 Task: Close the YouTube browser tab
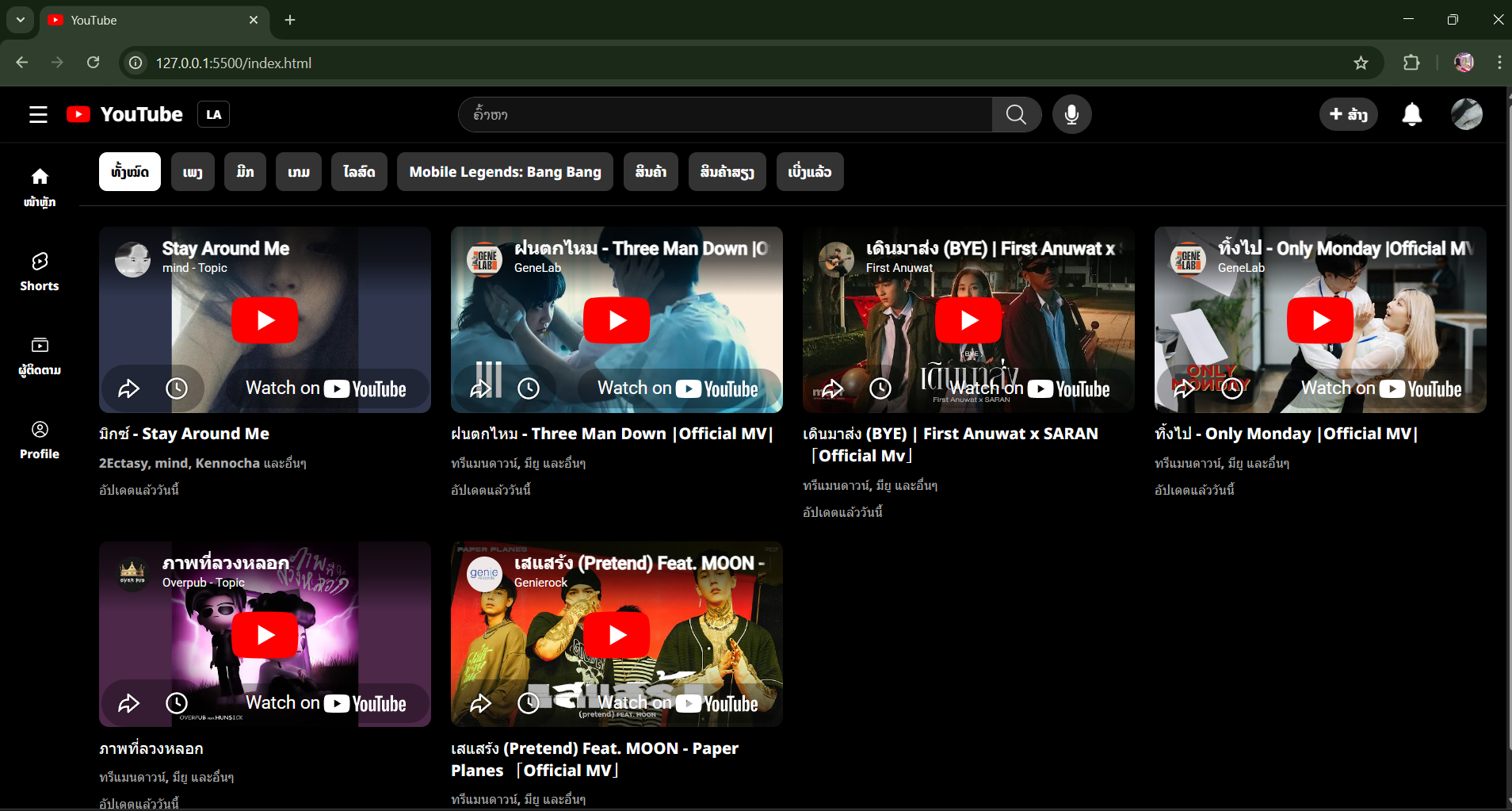coord(254,20)
